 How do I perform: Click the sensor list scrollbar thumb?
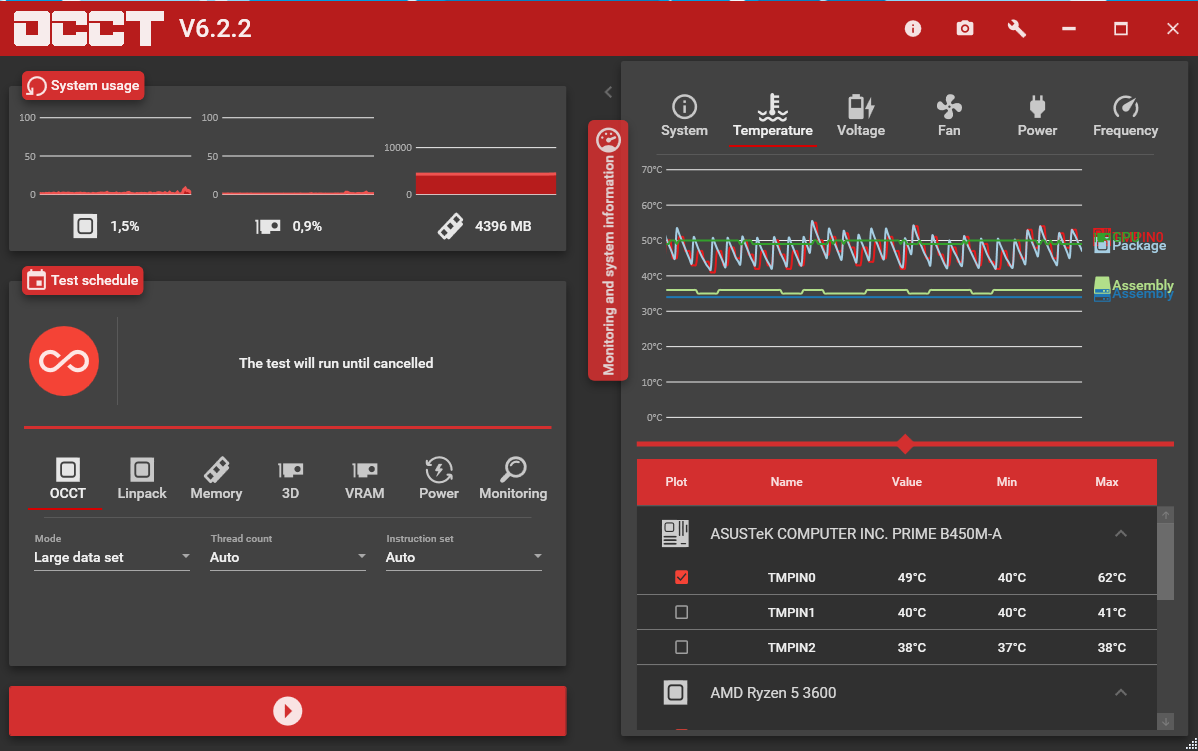[x=1166, y=562]
